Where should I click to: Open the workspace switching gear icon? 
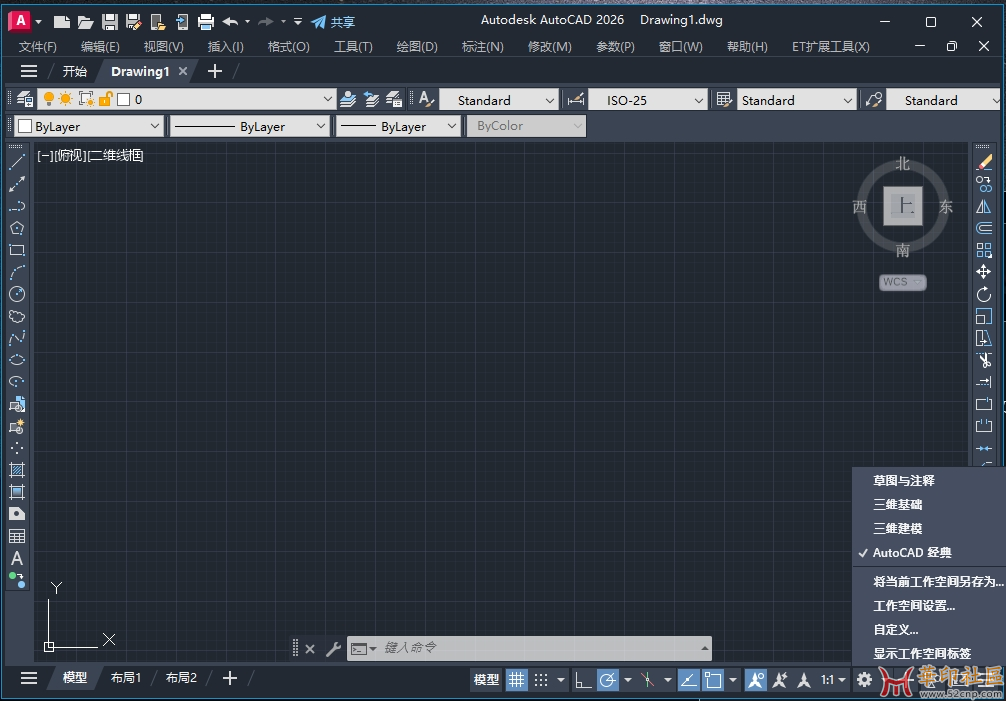coord(864,680)
